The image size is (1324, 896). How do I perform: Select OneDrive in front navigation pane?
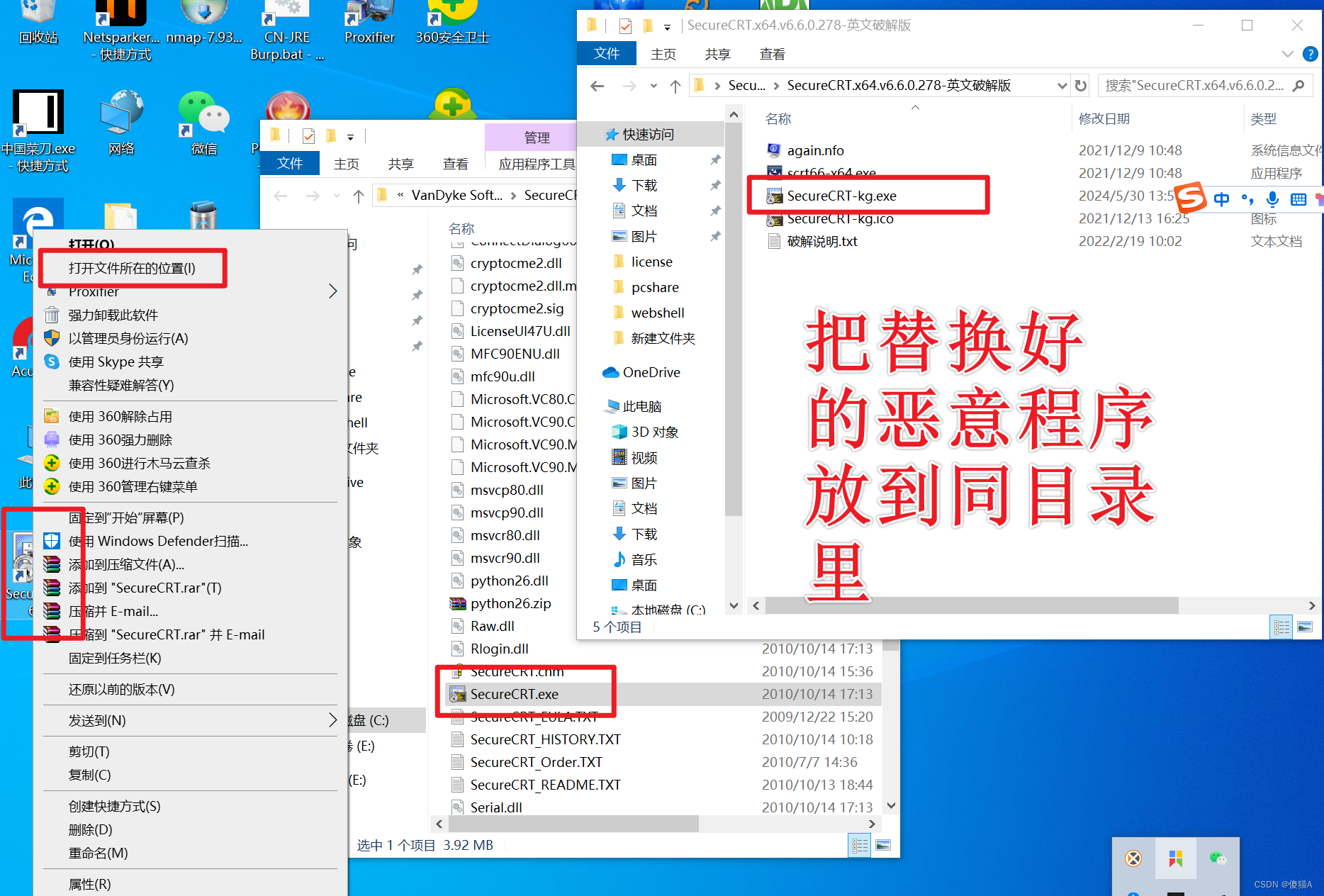point(651,372)
